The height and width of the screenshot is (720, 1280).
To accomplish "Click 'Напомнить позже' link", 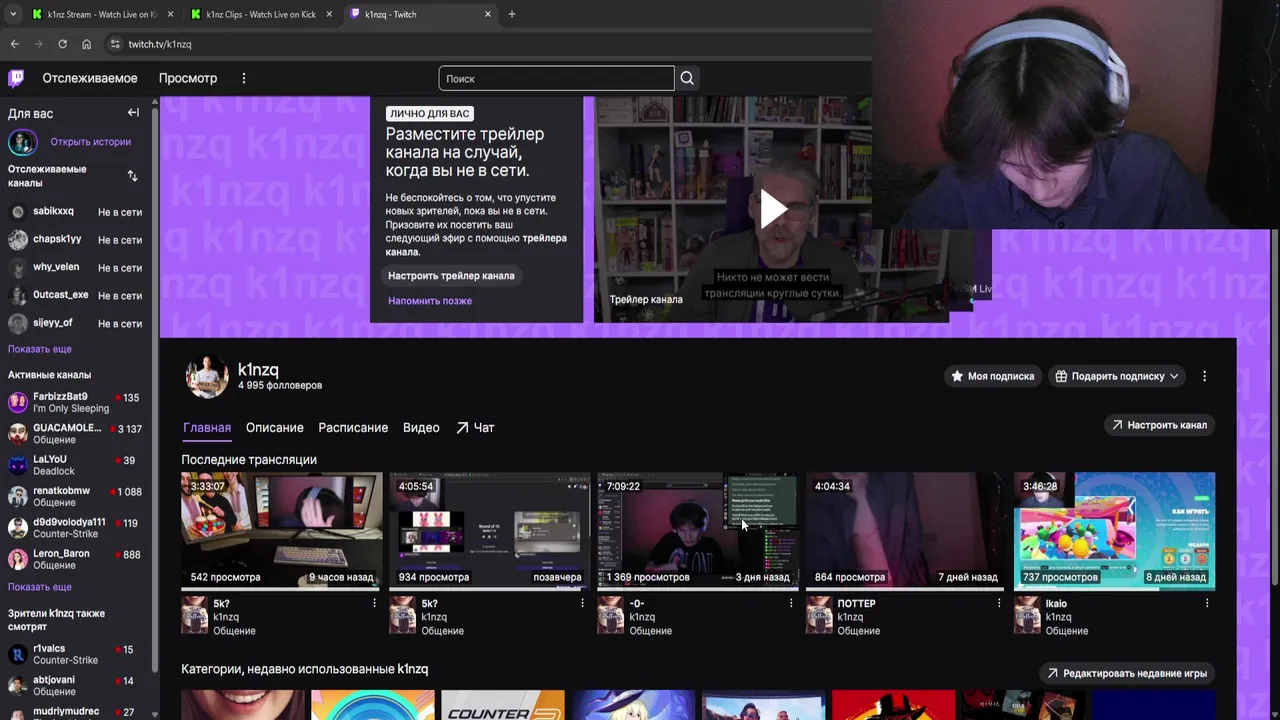I will pos(430,301).
